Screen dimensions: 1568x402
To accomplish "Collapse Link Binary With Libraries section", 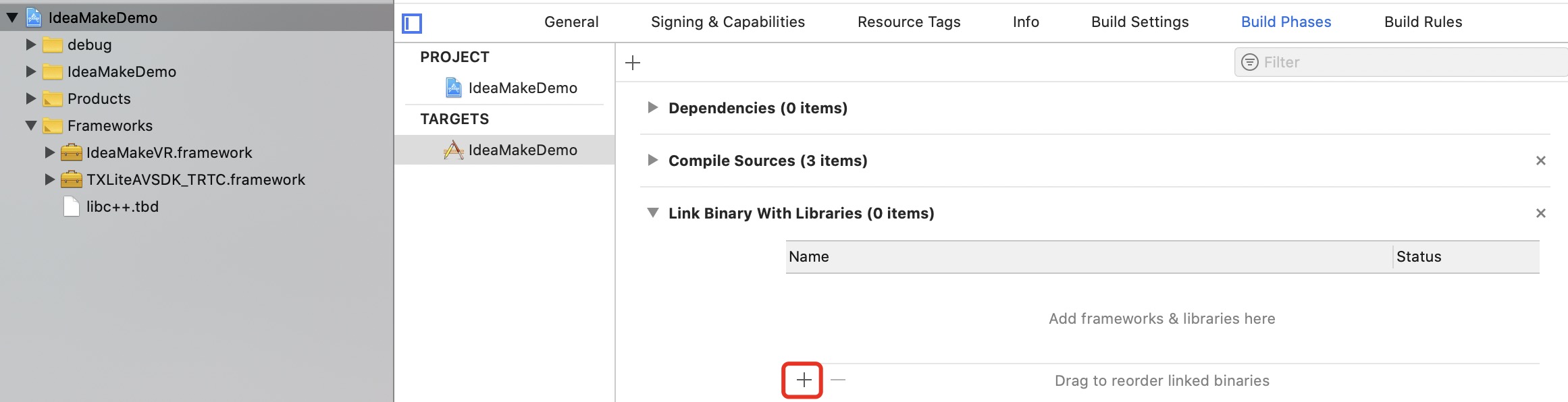I will click(x=652, y=213).
